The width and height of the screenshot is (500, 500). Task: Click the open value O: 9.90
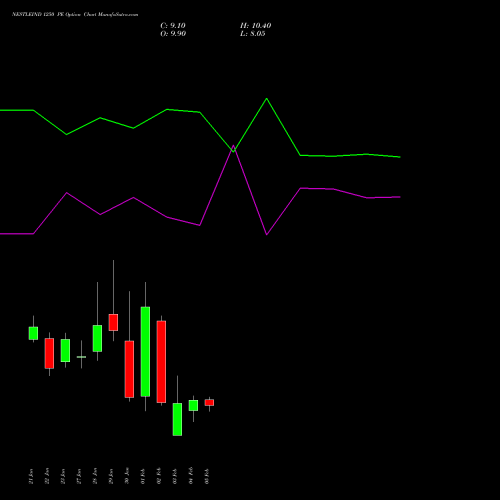173,34
